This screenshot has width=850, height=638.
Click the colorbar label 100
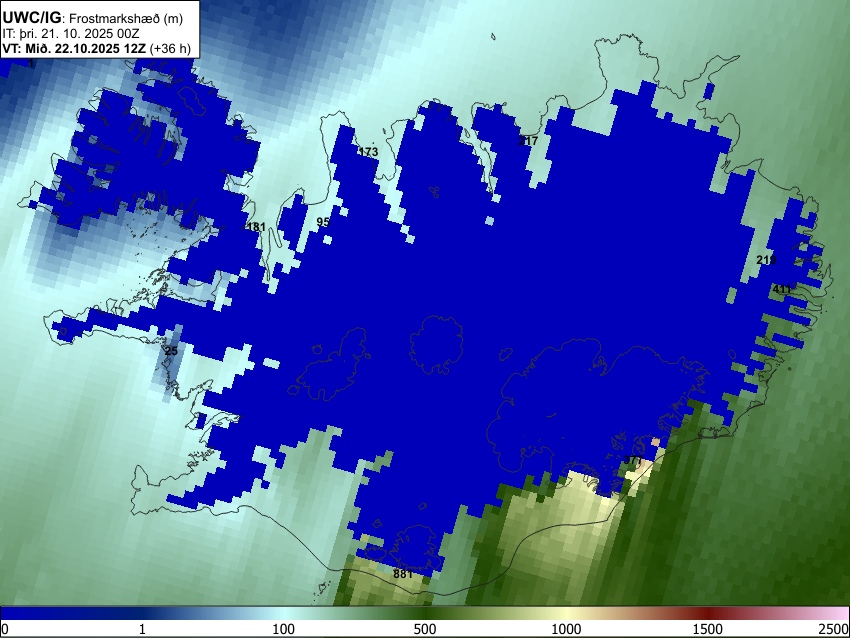pos(284,629)
